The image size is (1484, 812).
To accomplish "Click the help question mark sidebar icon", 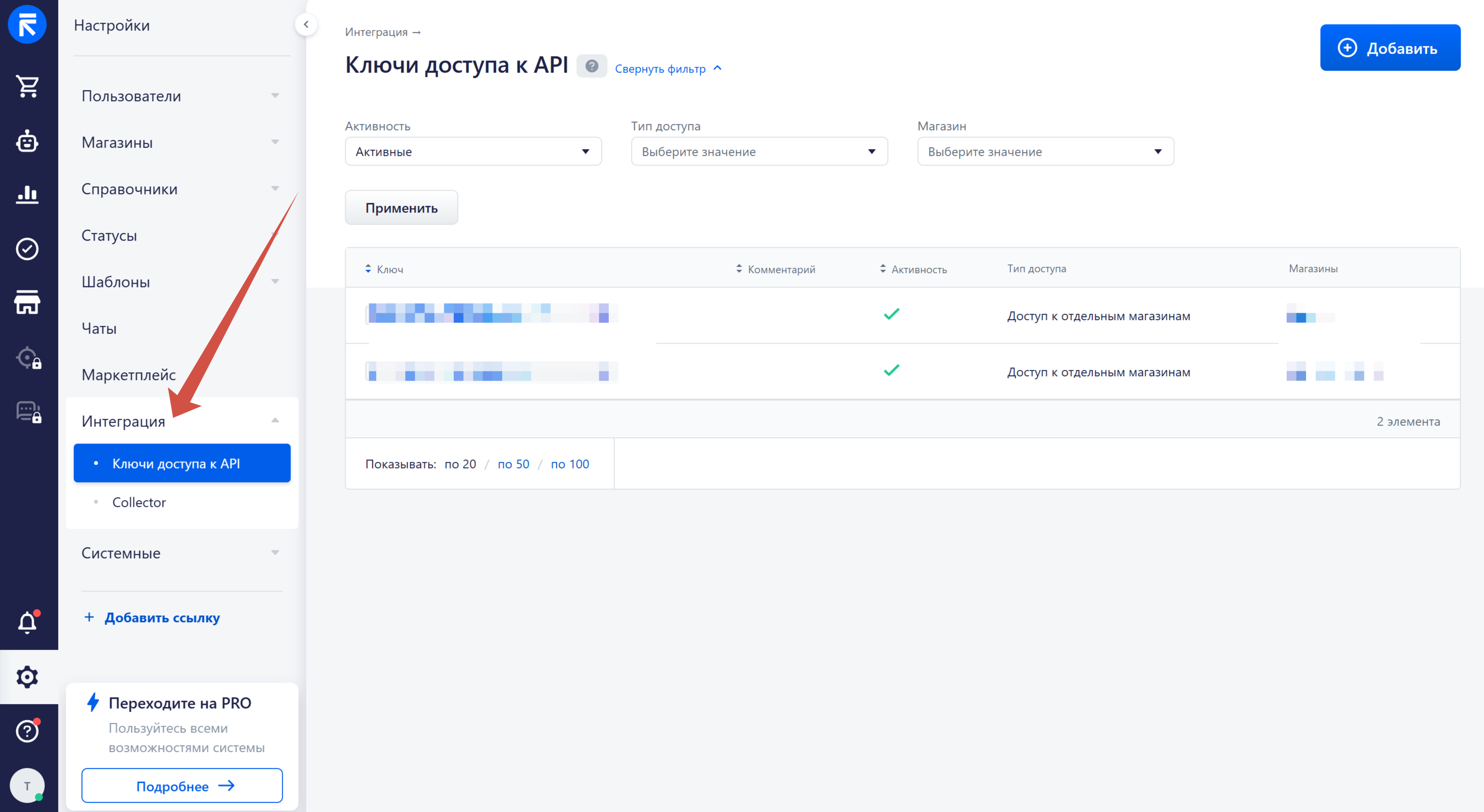I will tap(27, 731).
